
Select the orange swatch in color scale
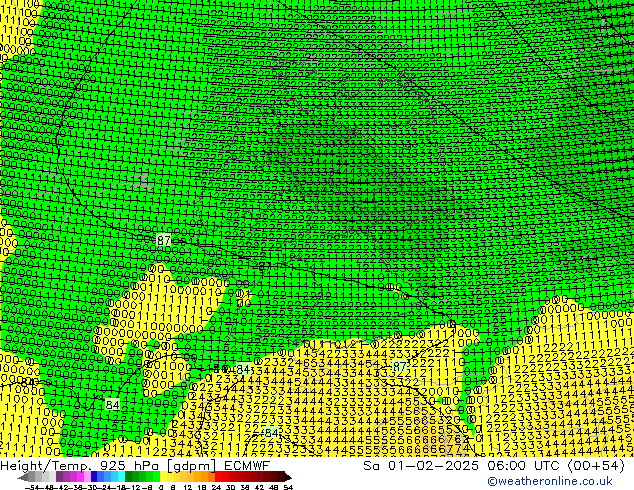(x=204, y=477)
